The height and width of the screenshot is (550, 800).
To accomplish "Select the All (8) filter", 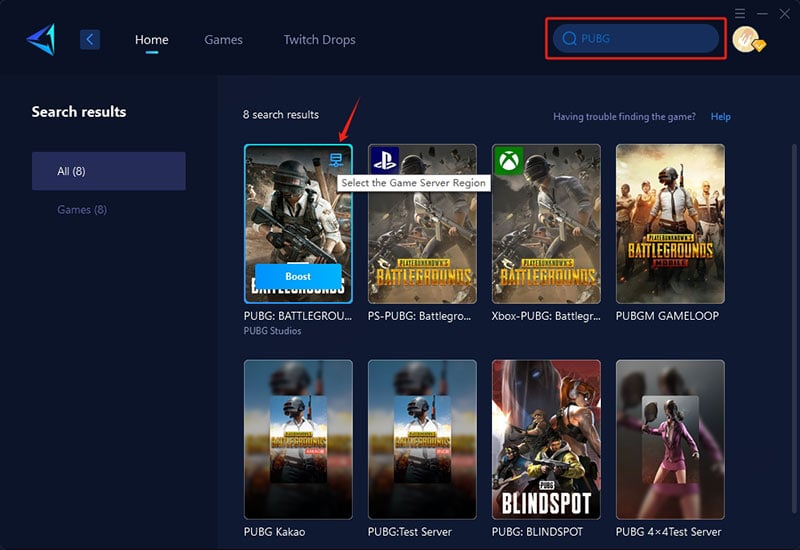I will click(109, 171).
